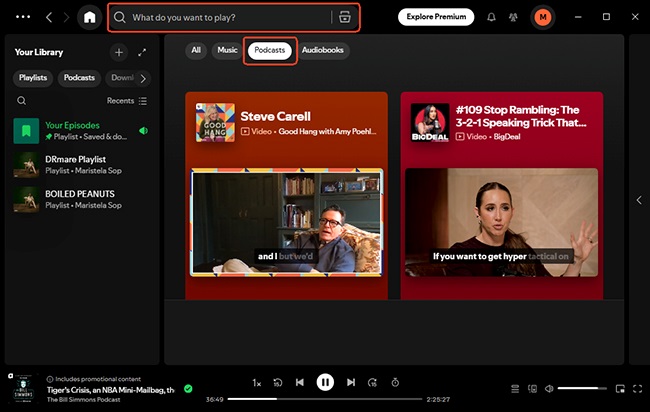
Task: Select the Music filter tab
Action: click(227, 51)
